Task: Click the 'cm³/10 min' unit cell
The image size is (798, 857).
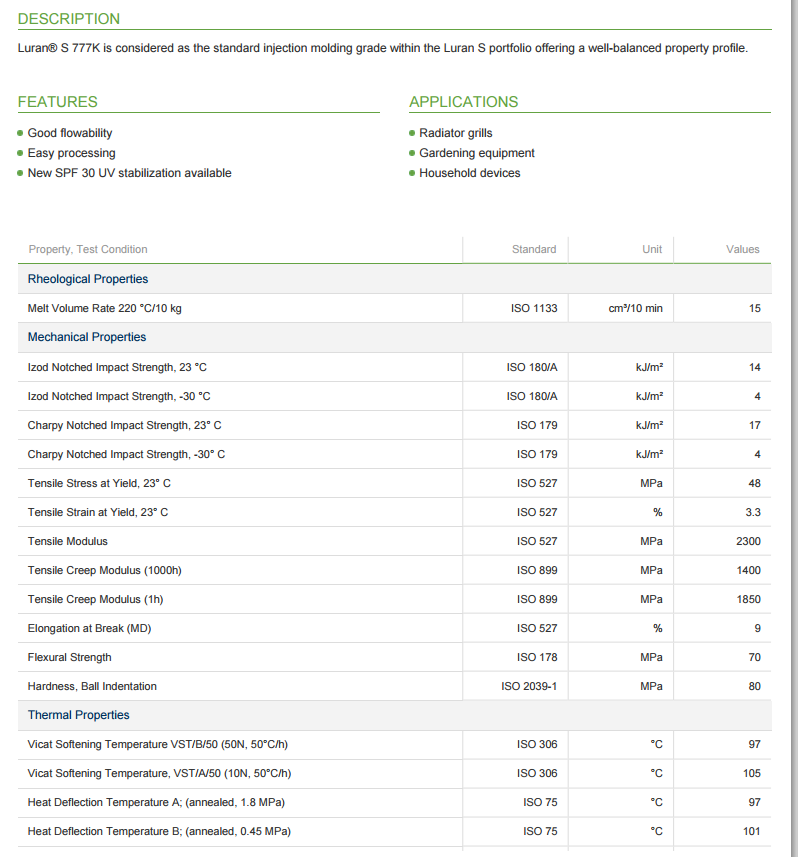Action: tap(636, 308)
